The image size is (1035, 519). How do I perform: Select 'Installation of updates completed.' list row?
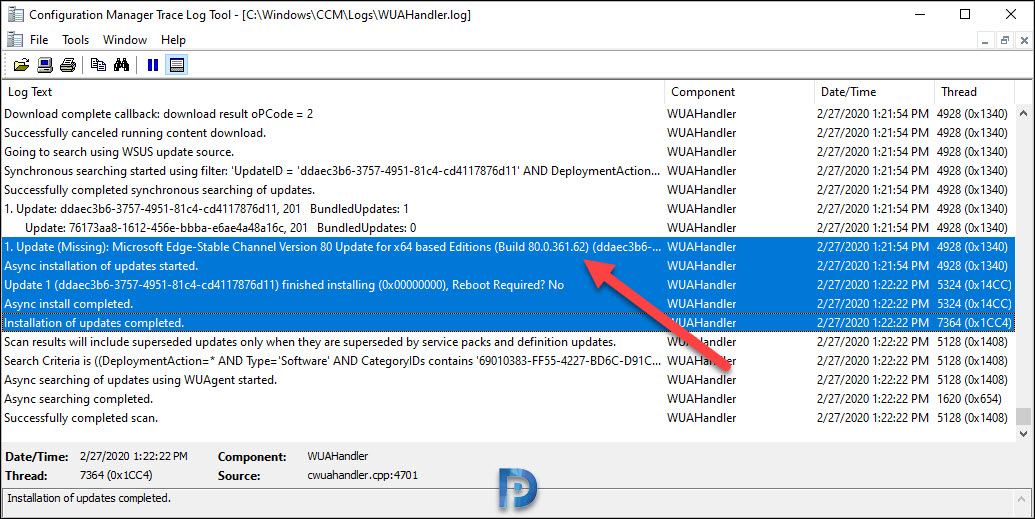508,323
